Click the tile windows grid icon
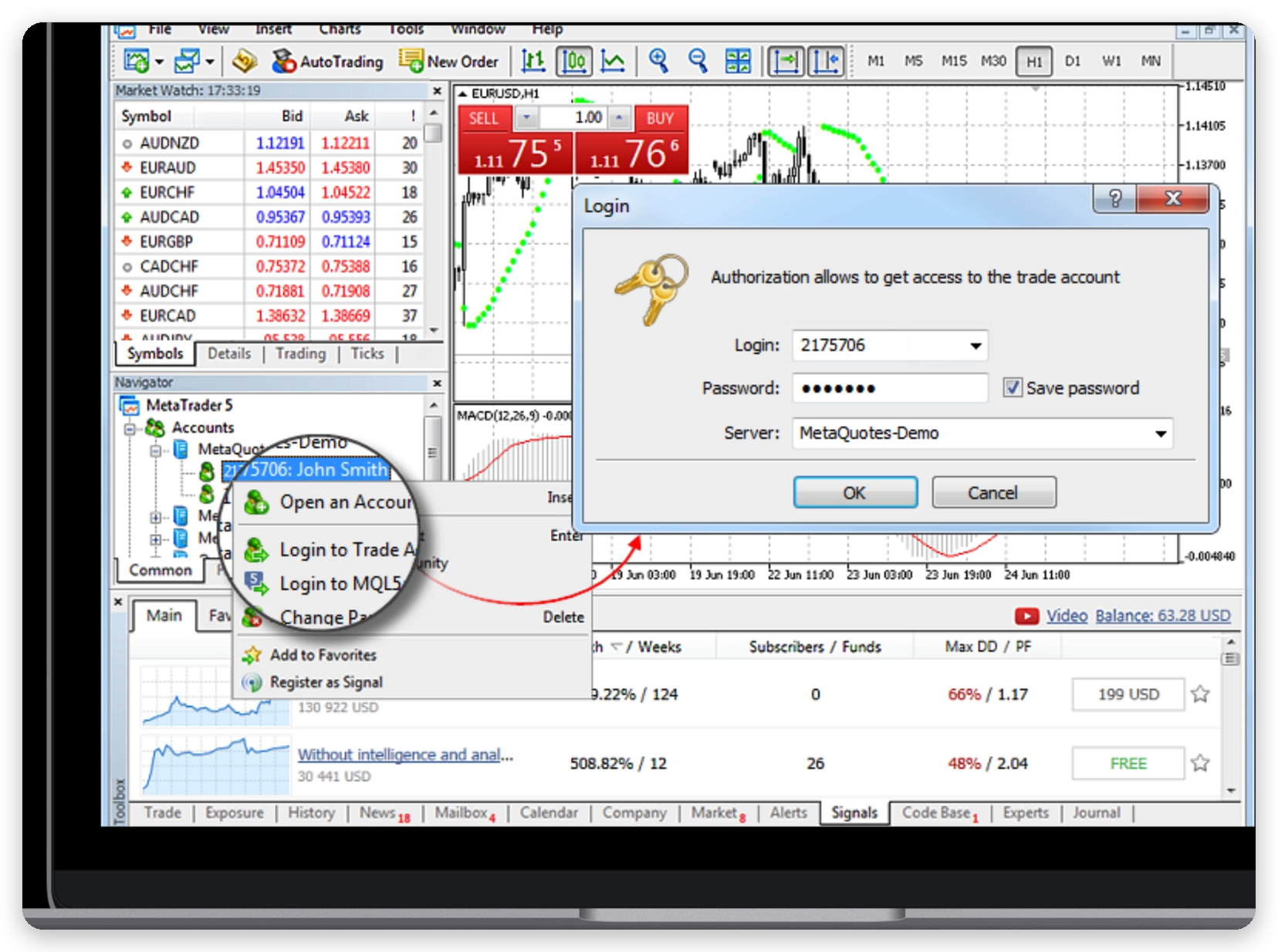The image size is (1278, 952). coord(738,61)
